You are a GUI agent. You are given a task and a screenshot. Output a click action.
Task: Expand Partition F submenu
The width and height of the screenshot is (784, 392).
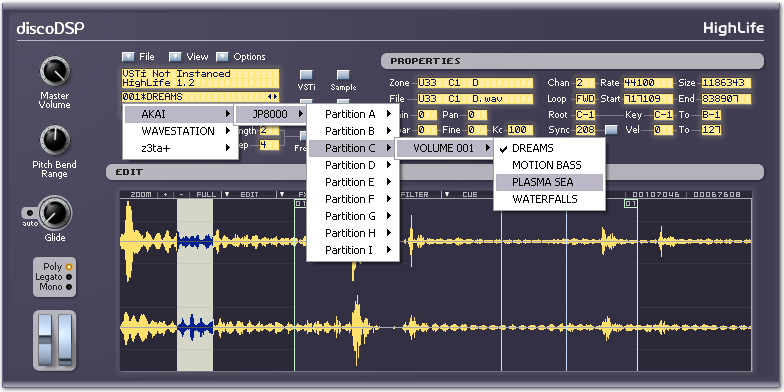point(352,199)
